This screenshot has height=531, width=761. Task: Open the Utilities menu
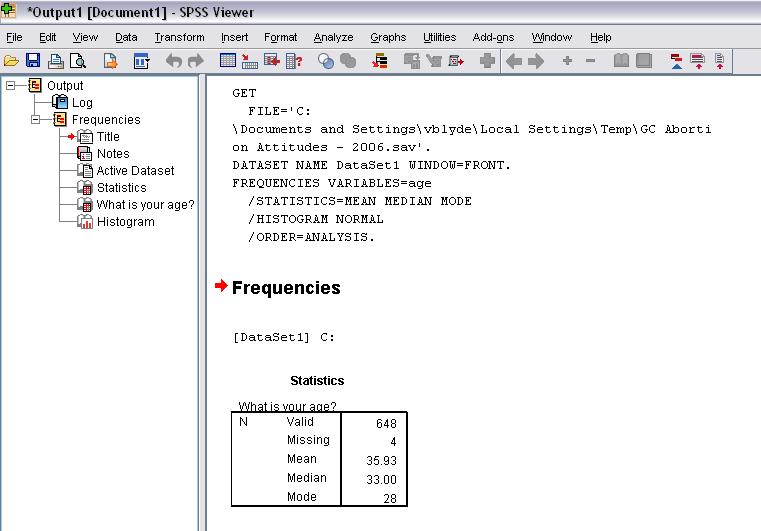click(439, 37)
